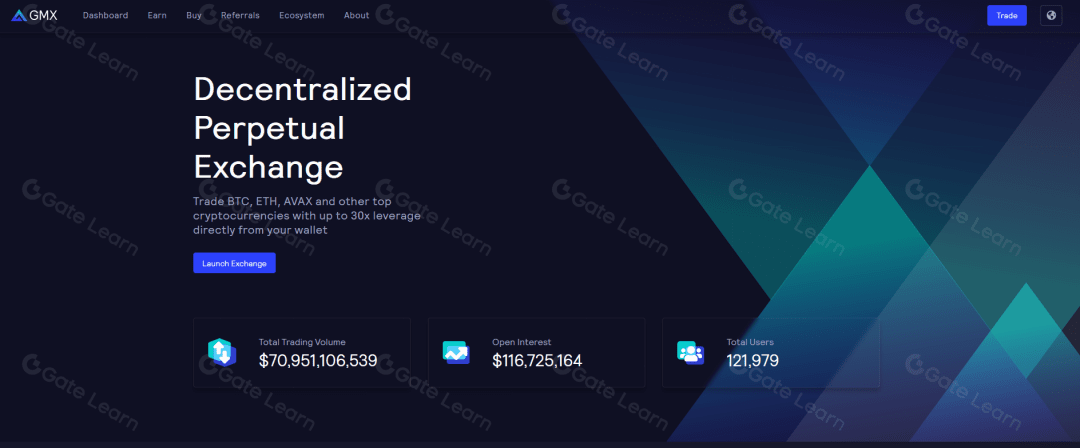
Task: Open the Dashboard menu item
Action: click(x=105, y=15)
